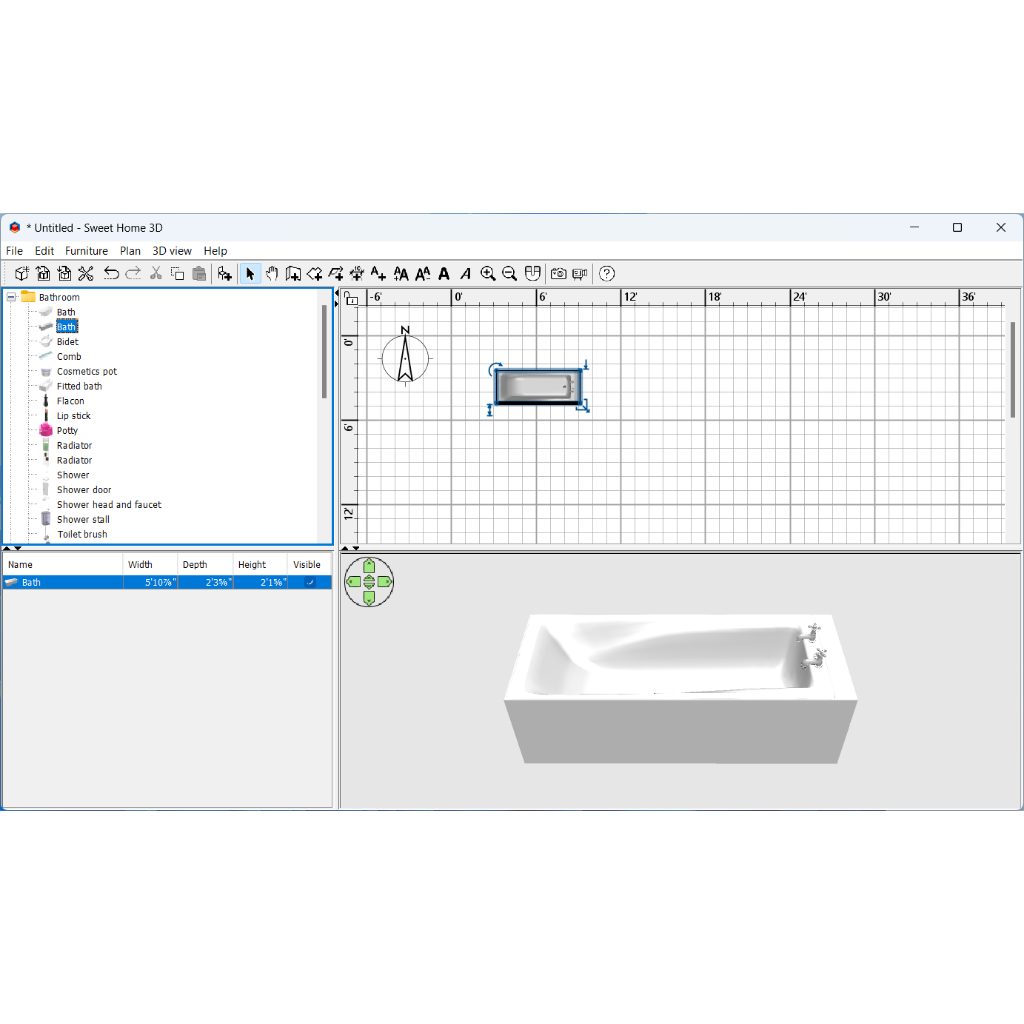Open the 3D view menu
Image resolution: width=1024 pixels, height=1024 pixels.
click(171, 251)
